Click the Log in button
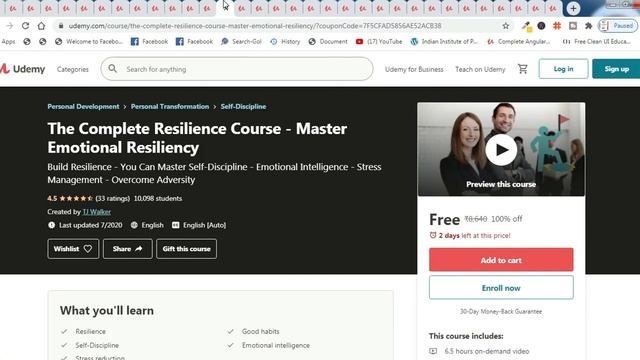Viewport: 640px width, 360px height. click(563, 69)
